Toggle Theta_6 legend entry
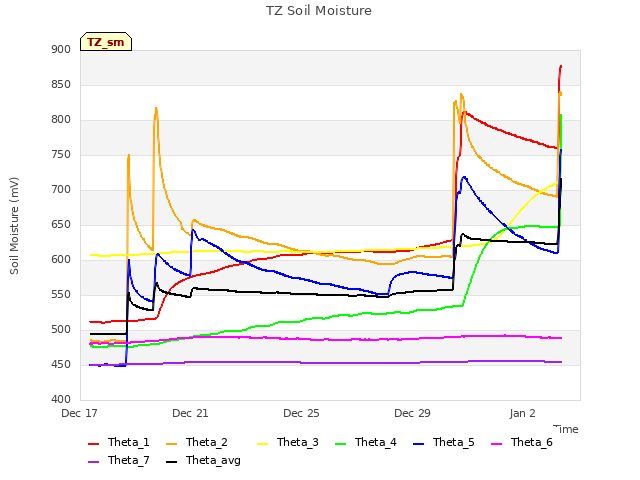 [x=522, y=442]
